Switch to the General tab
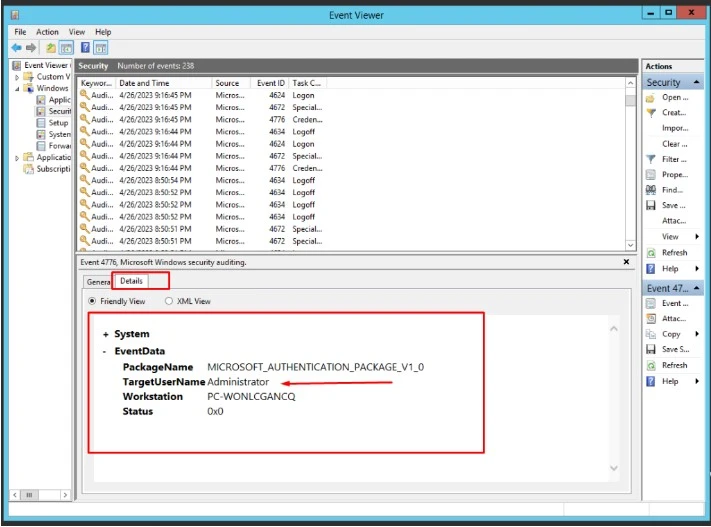Screen dimensions: 711x527 point(97,282)
